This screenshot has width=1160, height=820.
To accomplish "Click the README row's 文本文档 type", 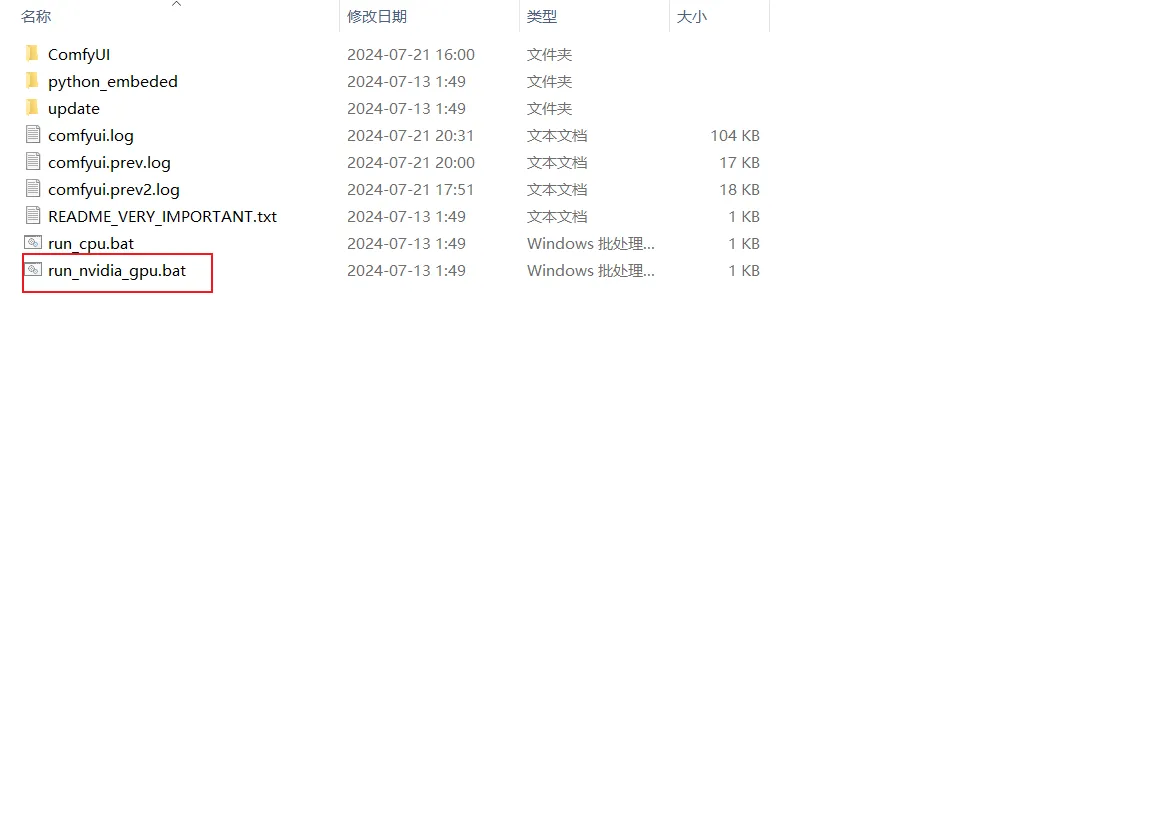I will [557, 217].
